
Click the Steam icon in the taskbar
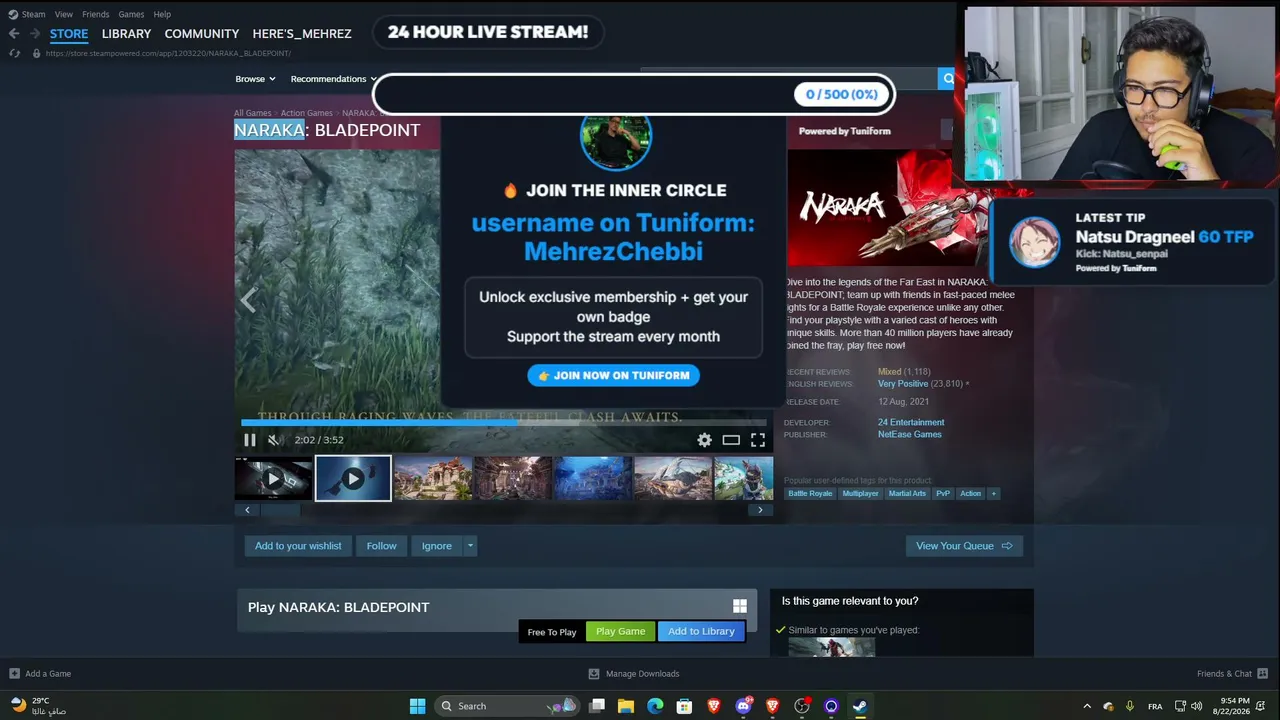(860, 706)
